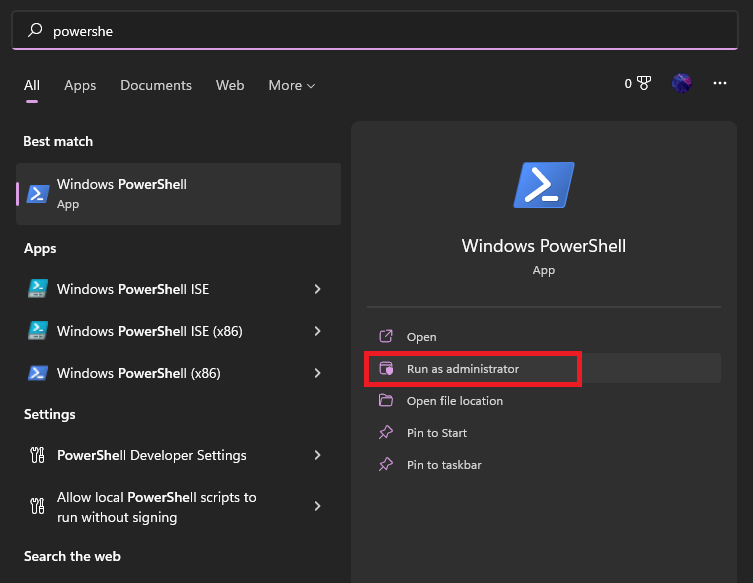This screenshot has height=583, width=753.
Task: Click the Run as administrator shield icon
Action: [x=386, y=368]
